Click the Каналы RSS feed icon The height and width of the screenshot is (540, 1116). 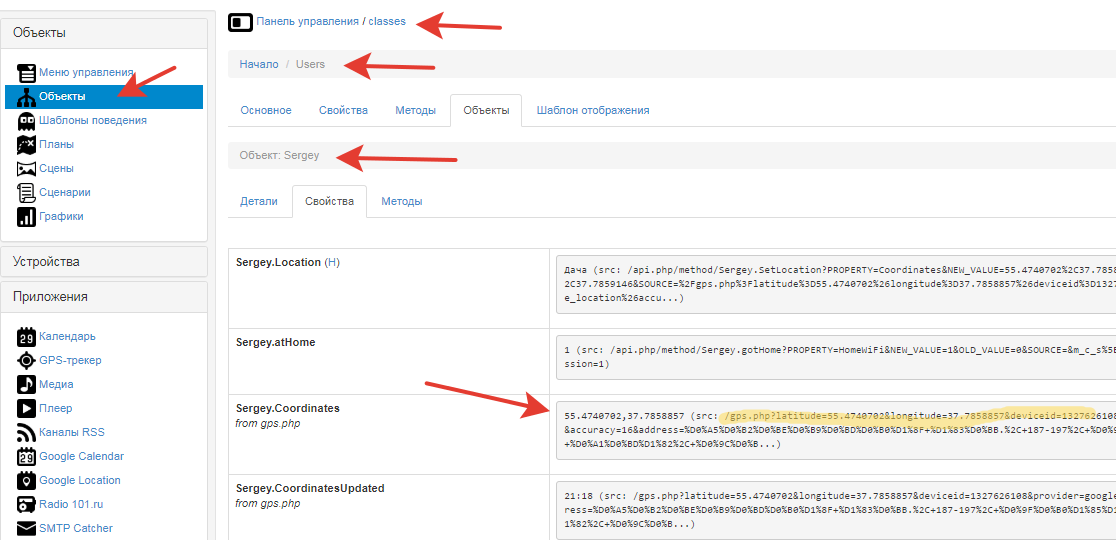coord(26,433)
